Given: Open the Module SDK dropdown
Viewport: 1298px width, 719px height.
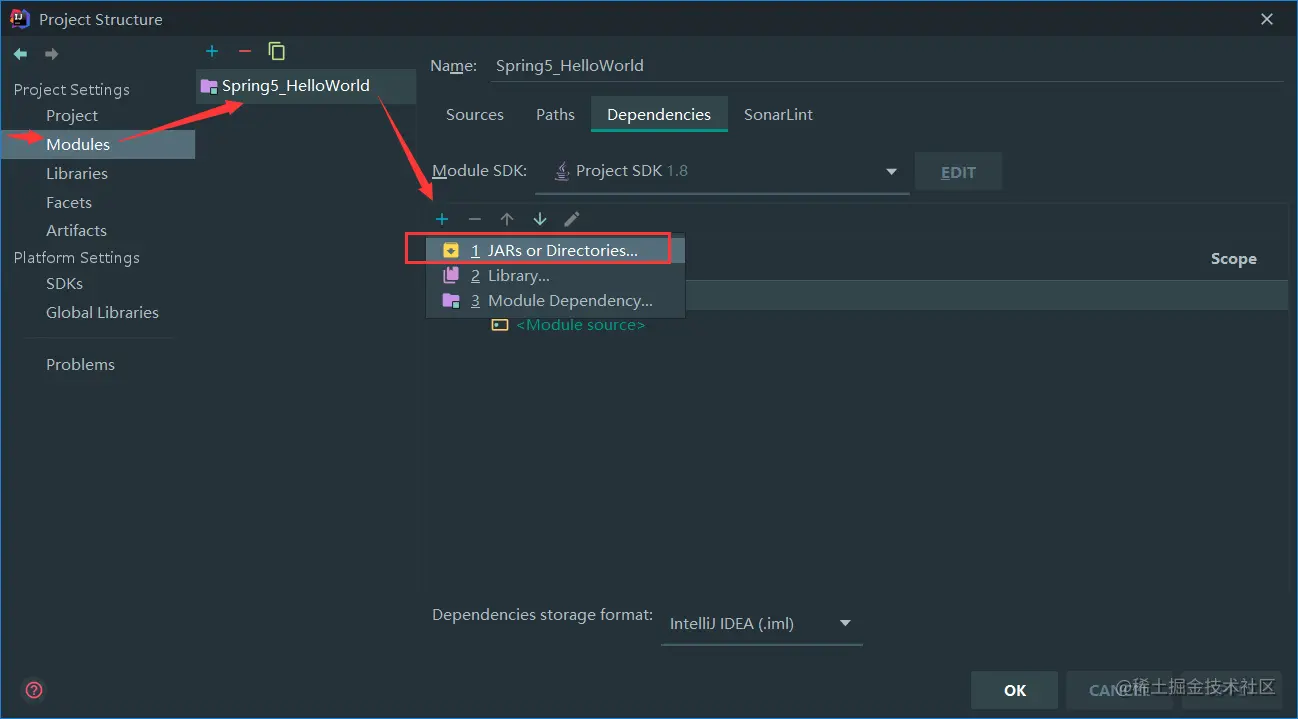Looking at the screenshot, I should point(722,171).
